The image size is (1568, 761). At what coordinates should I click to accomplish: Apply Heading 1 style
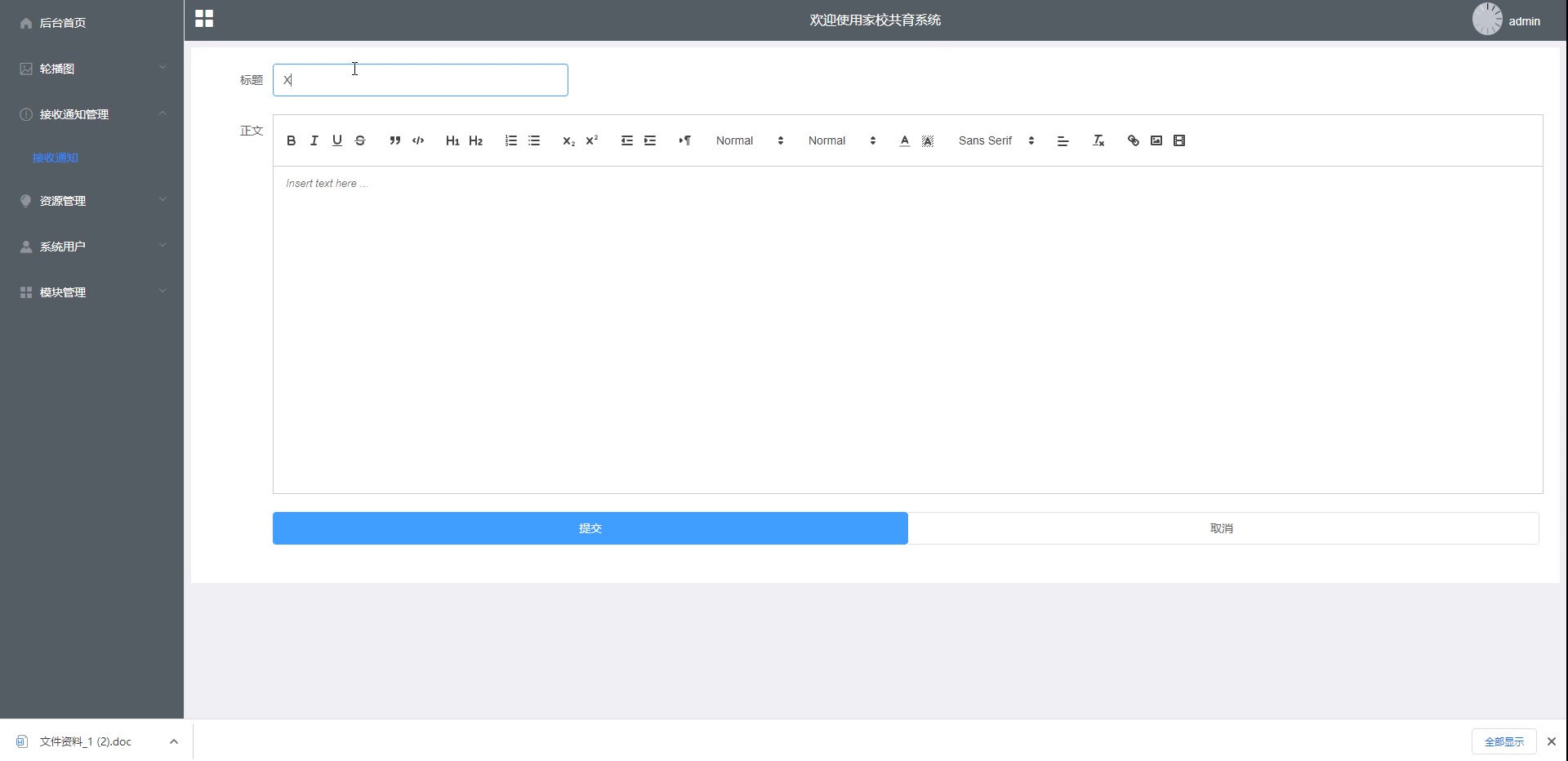[x=452, y=140]
